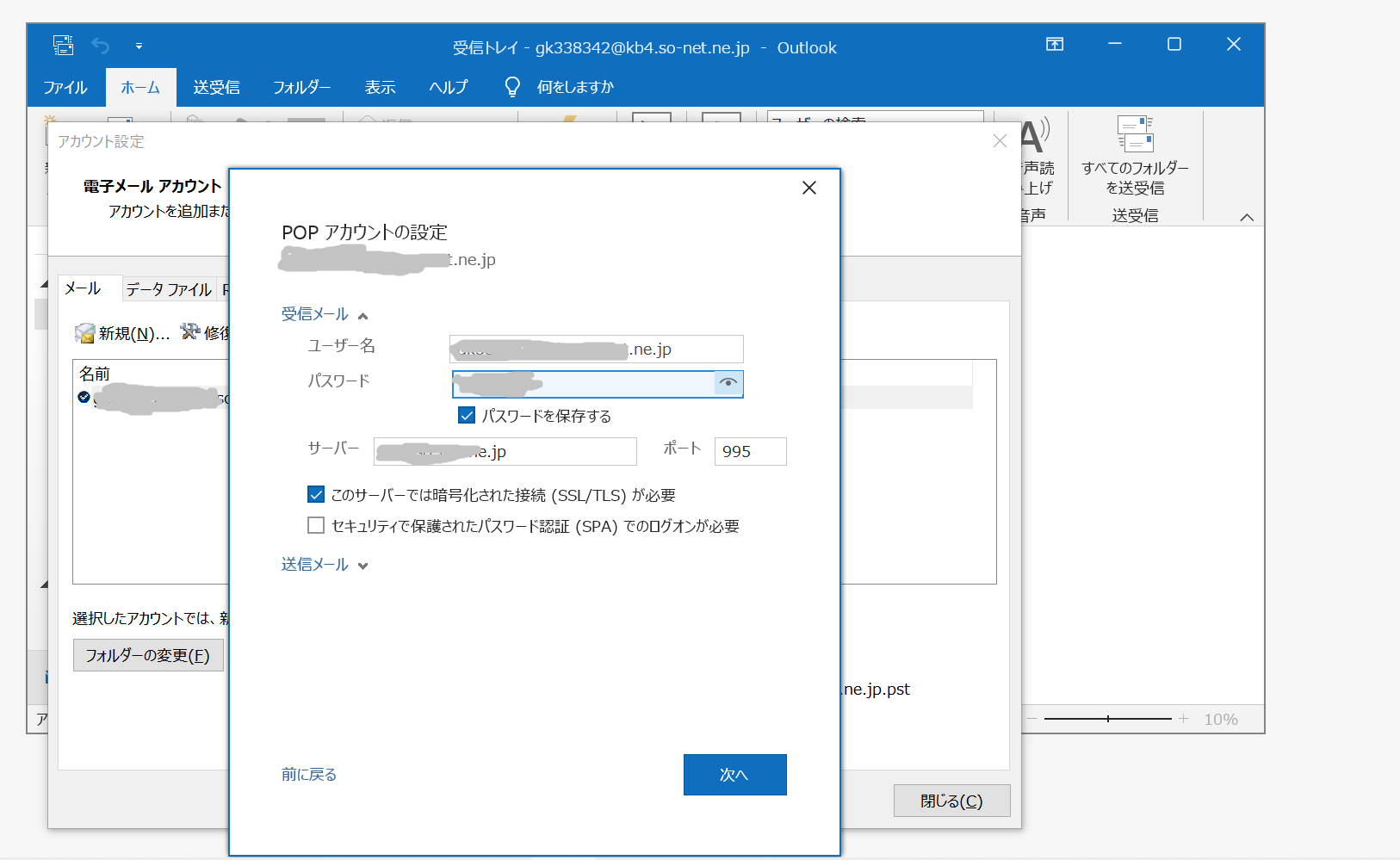Enable the SPA logon checkbox
This screenshot has width=1400, height=860.
click(316, 525)
